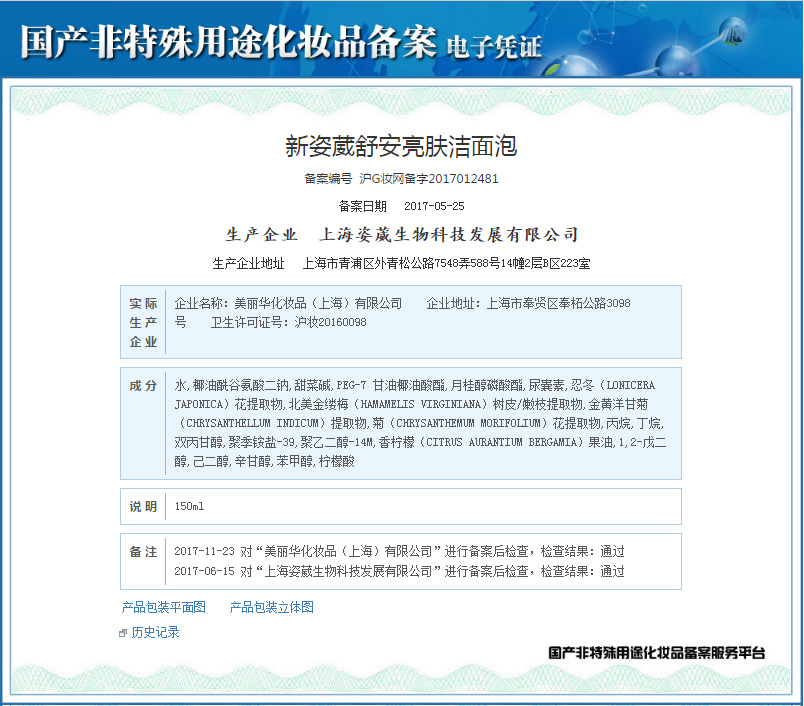Click the filing date 2017-05-25
The image size is (804, 706).
434,206
